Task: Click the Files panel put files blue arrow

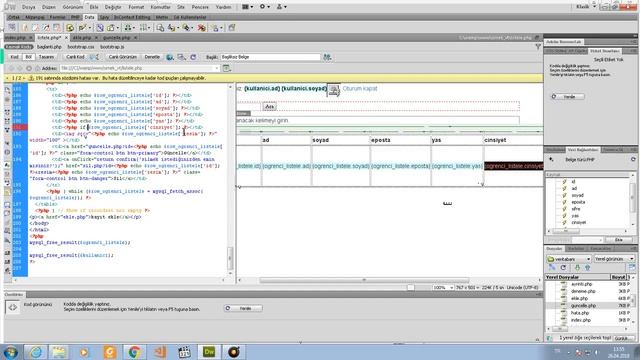Action: [x=587, y=268]
